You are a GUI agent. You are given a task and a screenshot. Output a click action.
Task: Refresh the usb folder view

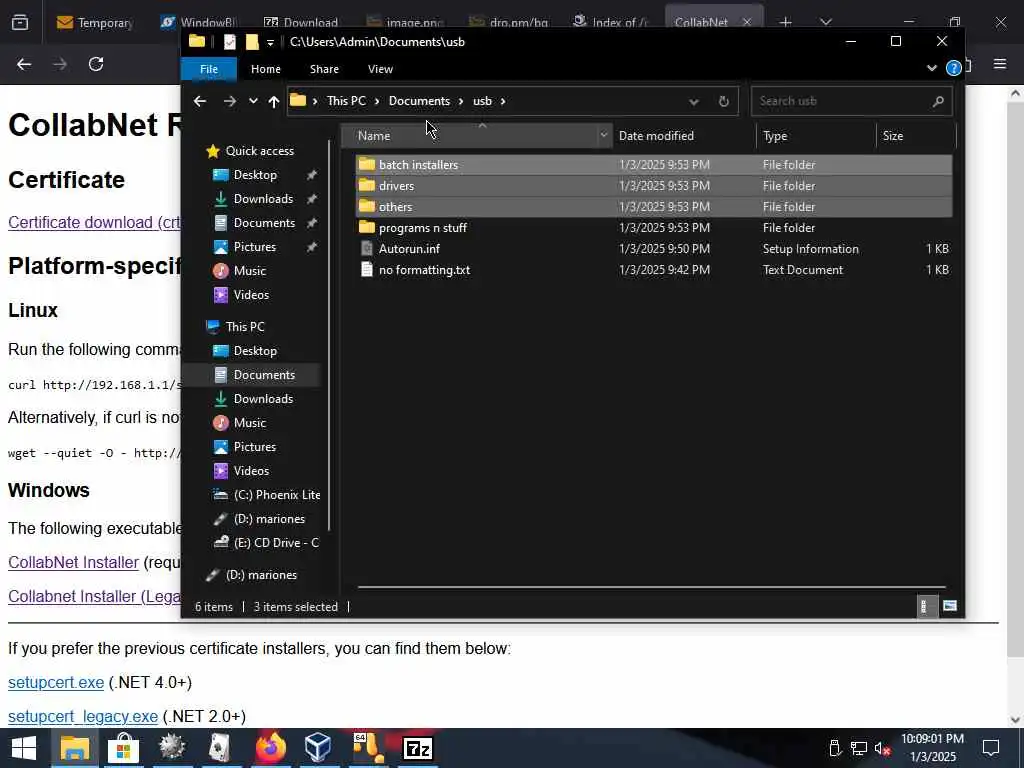pos(724,102)
